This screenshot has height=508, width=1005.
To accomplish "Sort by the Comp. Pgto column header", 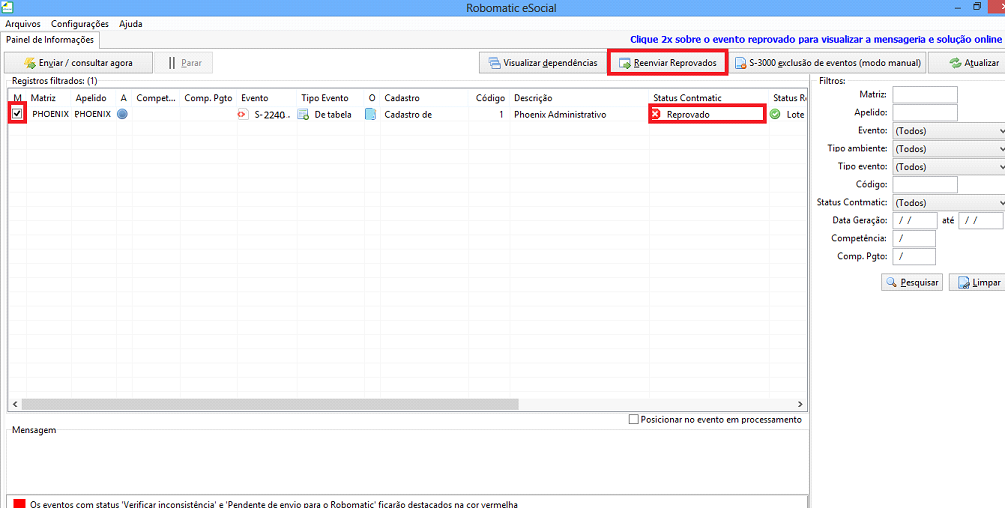I will [208, 98].
